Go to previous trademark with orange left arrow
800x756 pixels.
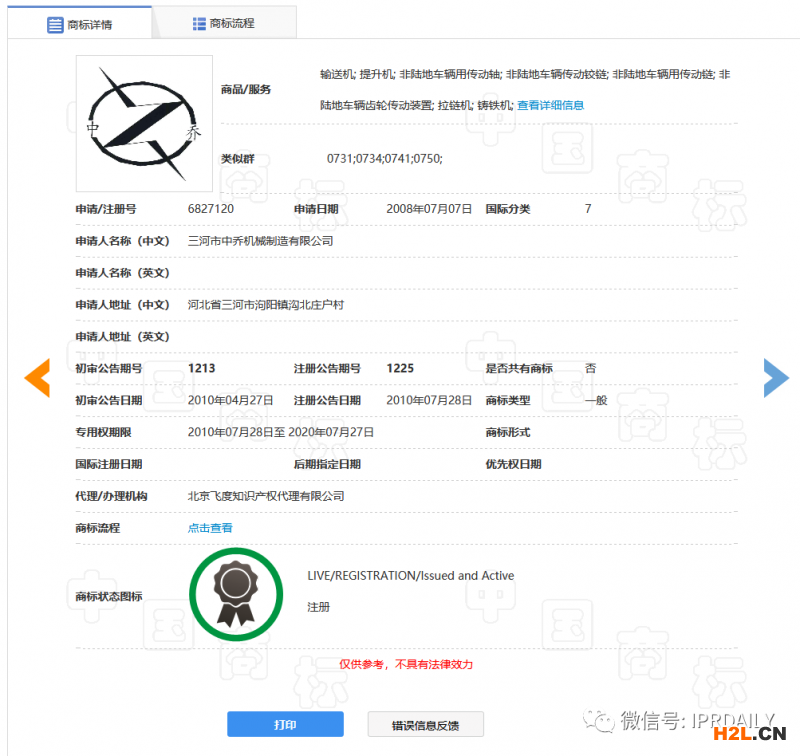37,377
